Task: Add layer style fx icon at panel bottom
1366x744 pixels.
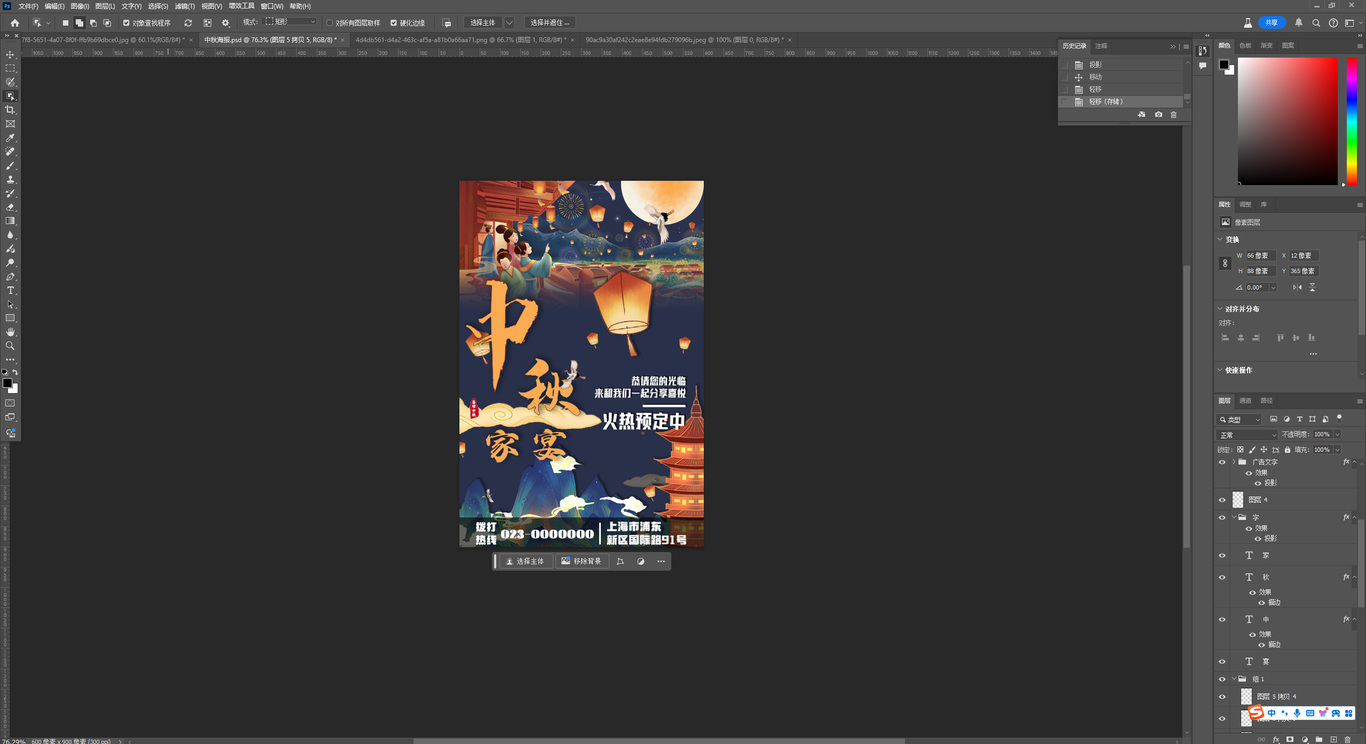Action: (x=1276, y=740)
